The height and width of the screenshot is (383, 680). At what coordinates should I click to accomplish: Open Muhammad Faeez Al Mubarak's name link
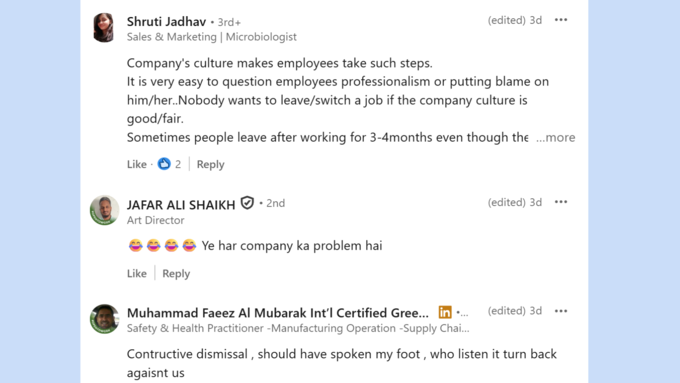click(x=278, y=313)
